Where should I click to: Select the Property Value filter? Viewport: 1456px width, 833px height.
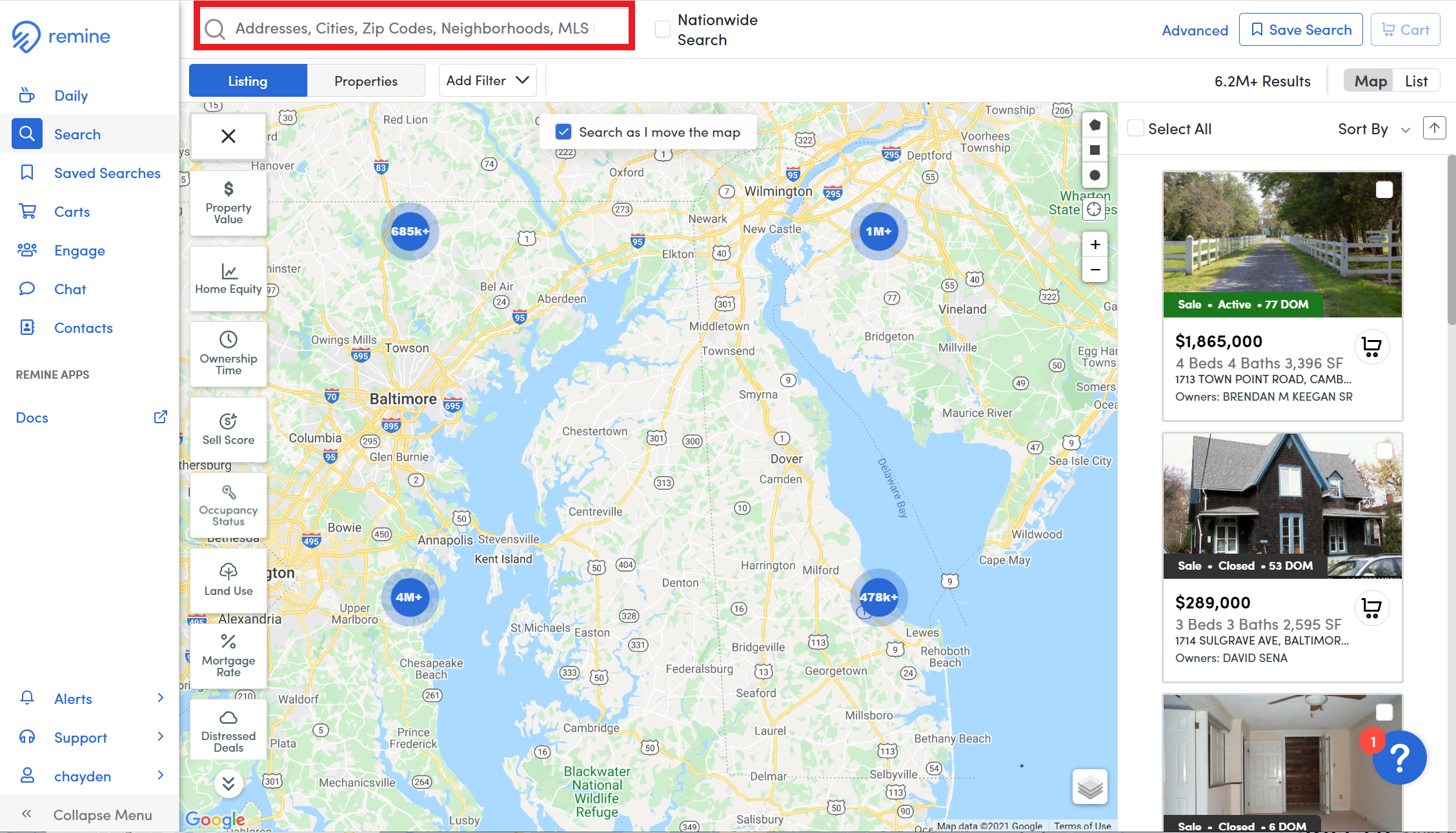(x=228, y=203)
